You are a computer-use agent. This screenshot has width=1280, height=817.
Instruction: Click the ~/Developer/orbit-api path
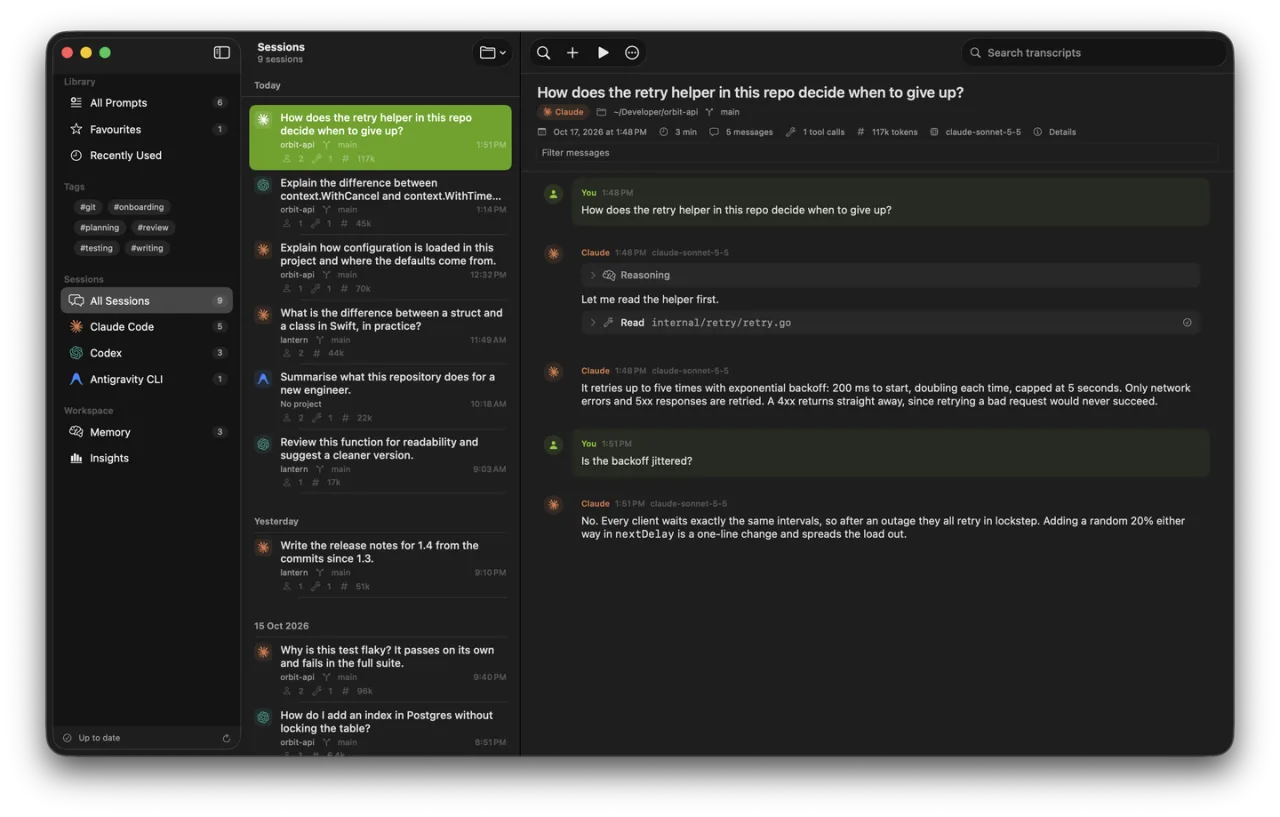[655, 112]
